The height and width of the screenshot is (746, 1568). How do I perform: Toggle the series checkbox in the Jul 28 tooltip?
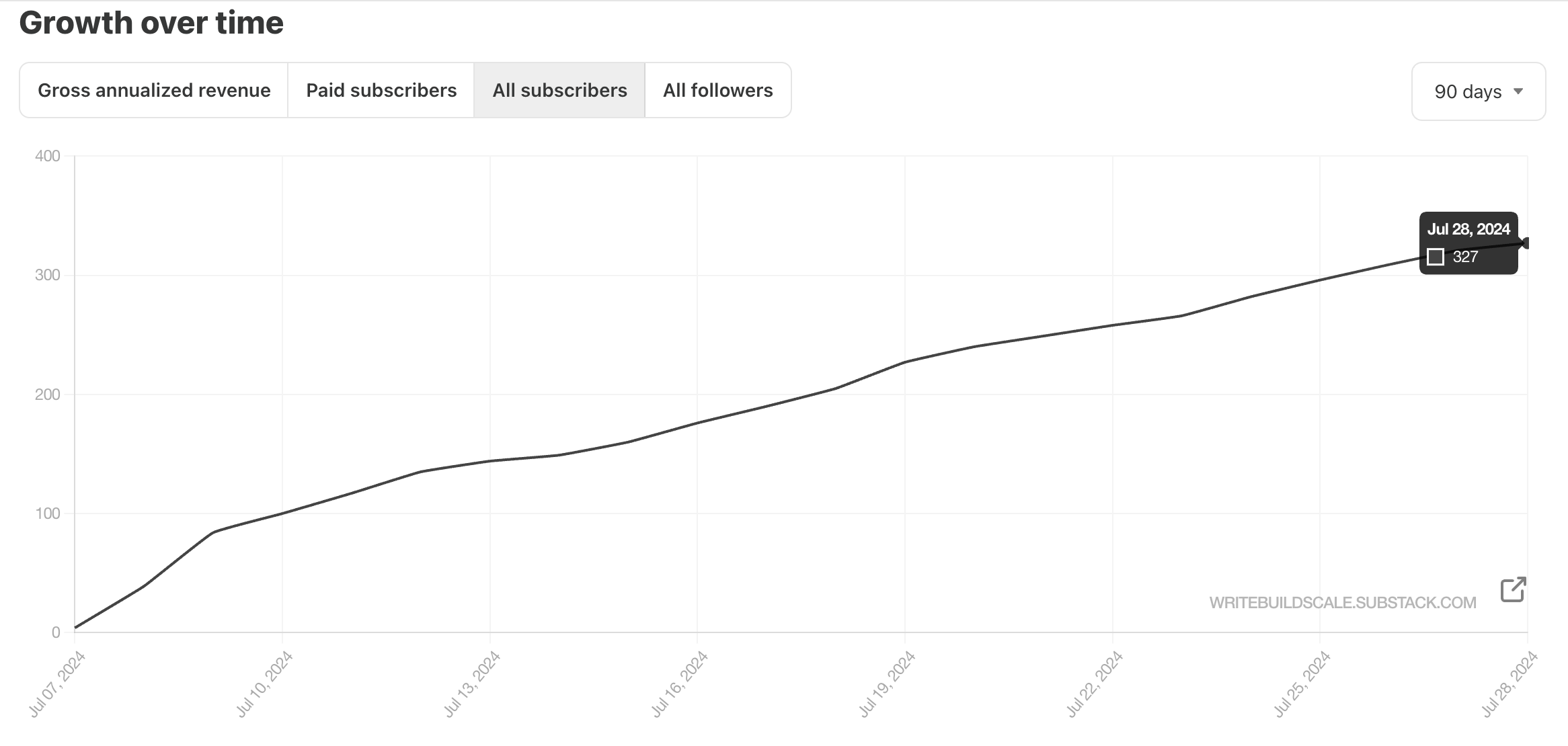pos(1436,256)
